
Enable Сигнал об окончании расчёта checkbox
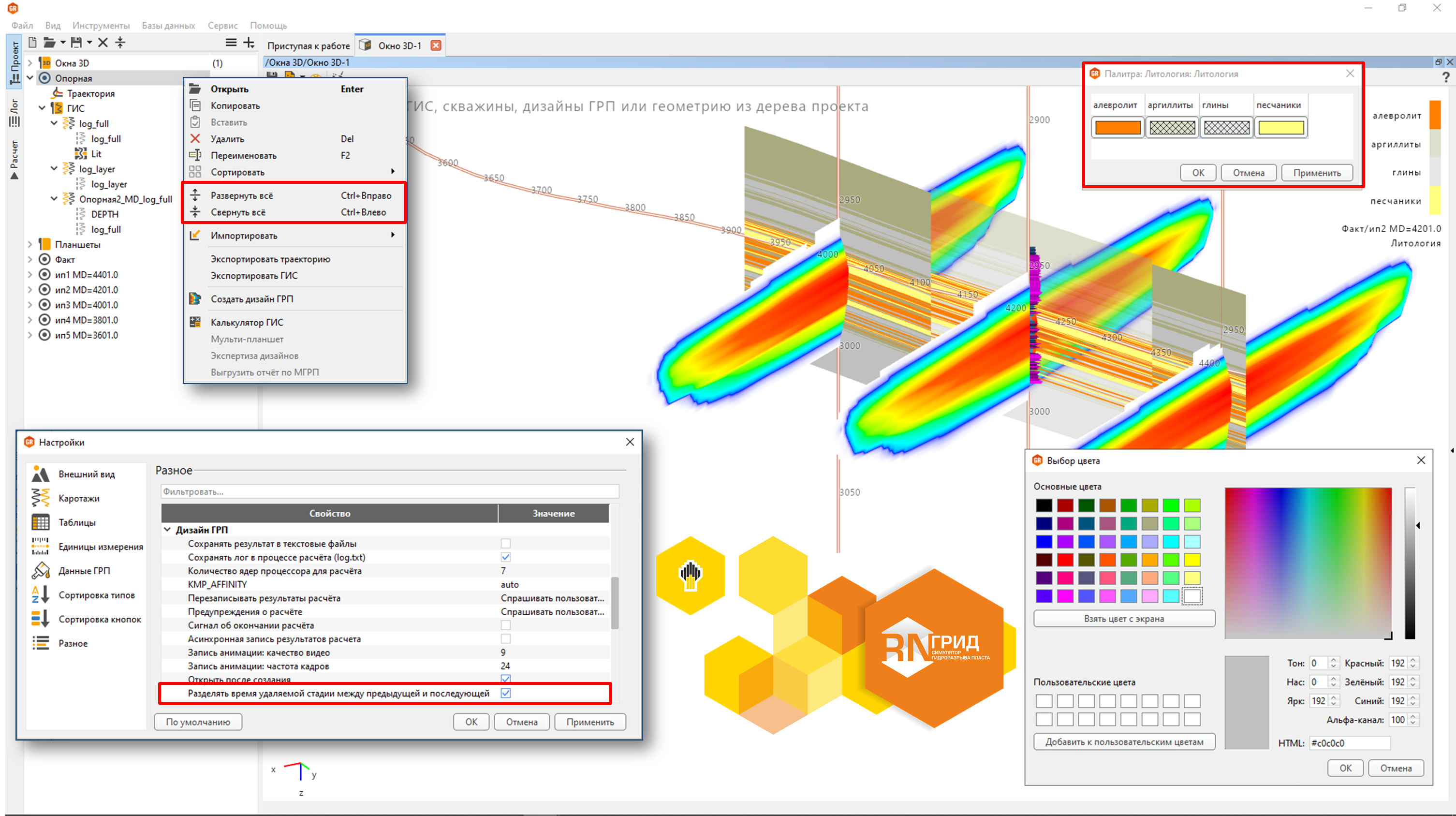[x=505, y=625]
